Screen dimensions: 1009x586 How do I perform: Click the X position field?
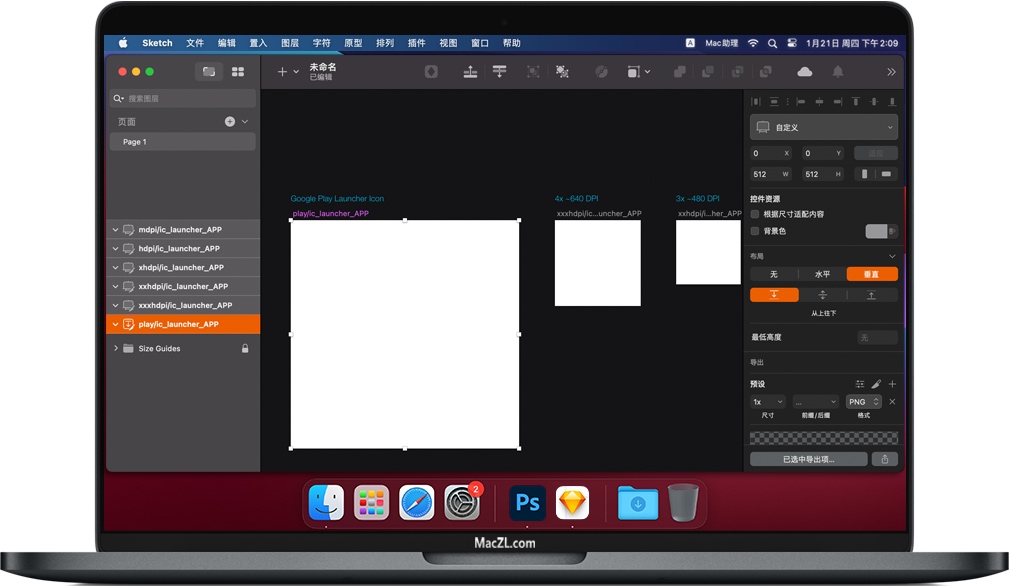click(770, 153)
